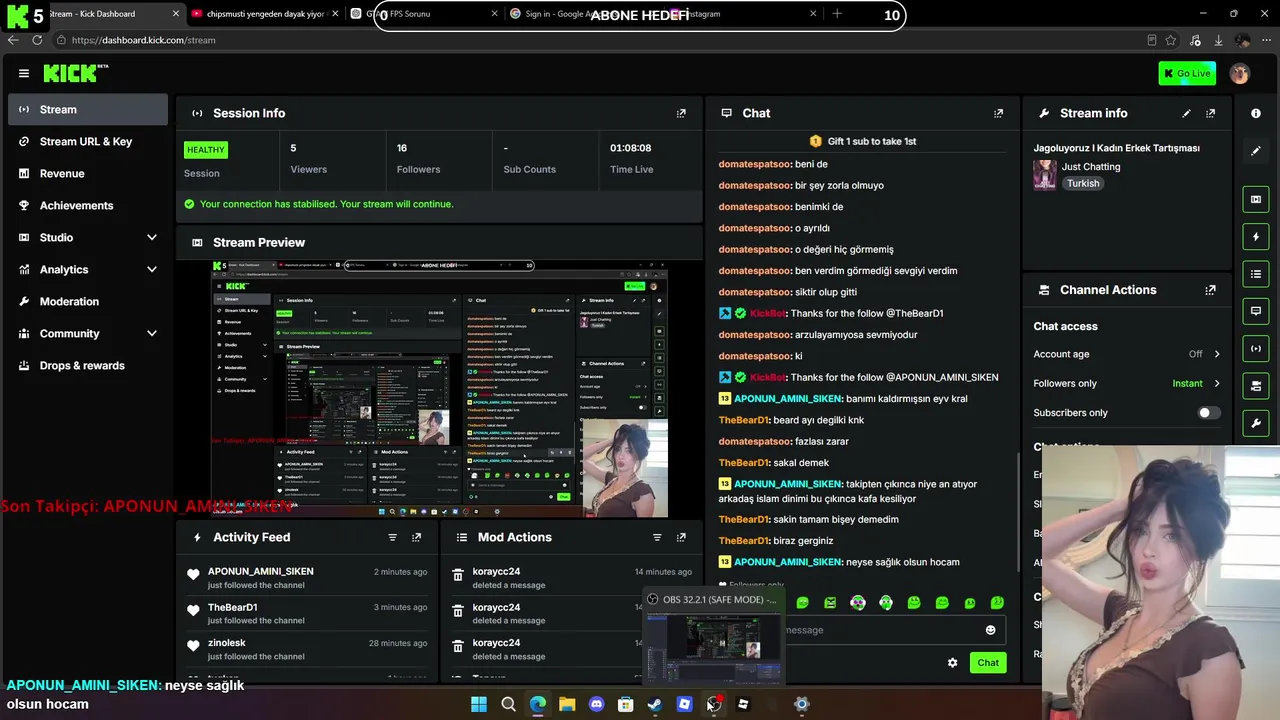The height and width of the screenshot is (720, 1280).
Task: Open the profile avatar menu
Action: (x=1240, y=73)
